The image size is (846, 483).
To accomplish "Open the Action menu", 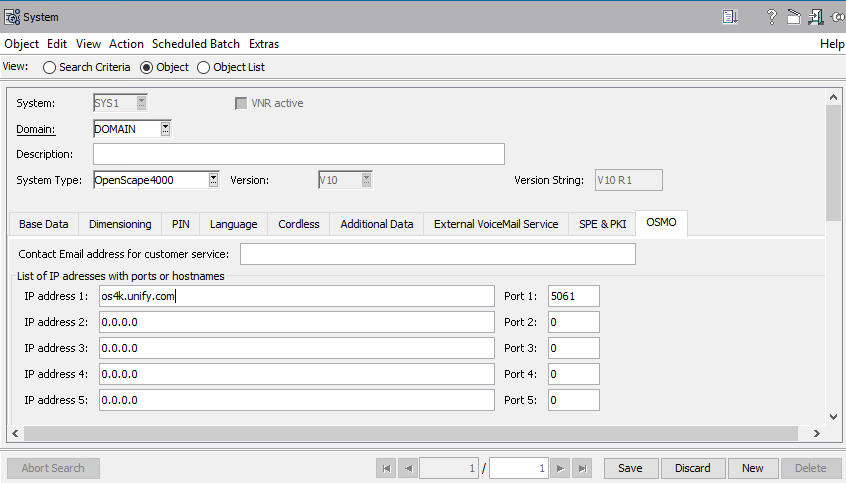I will [x=126, y=44].
